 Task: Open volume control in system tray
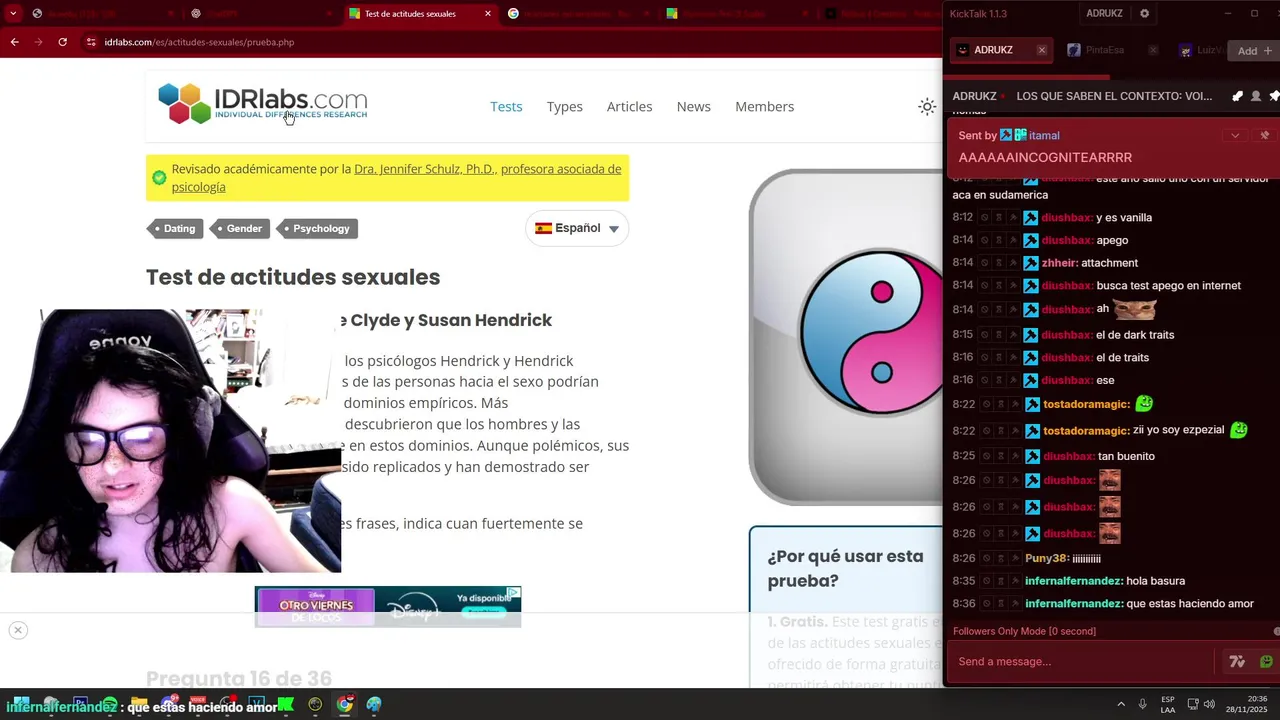[x=1209, y=705]
